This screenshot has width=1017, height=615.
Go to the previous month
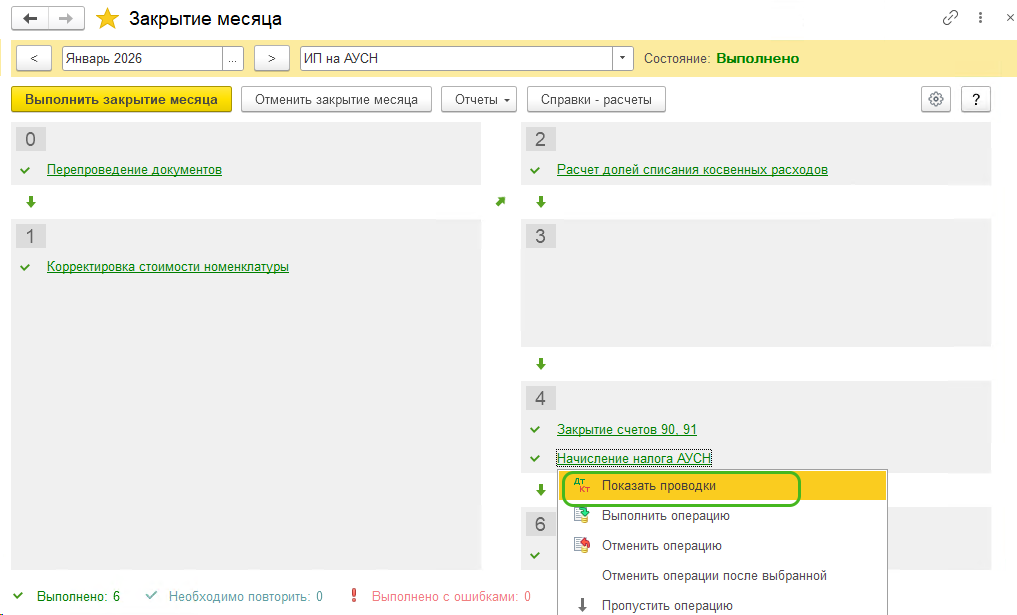34,58
